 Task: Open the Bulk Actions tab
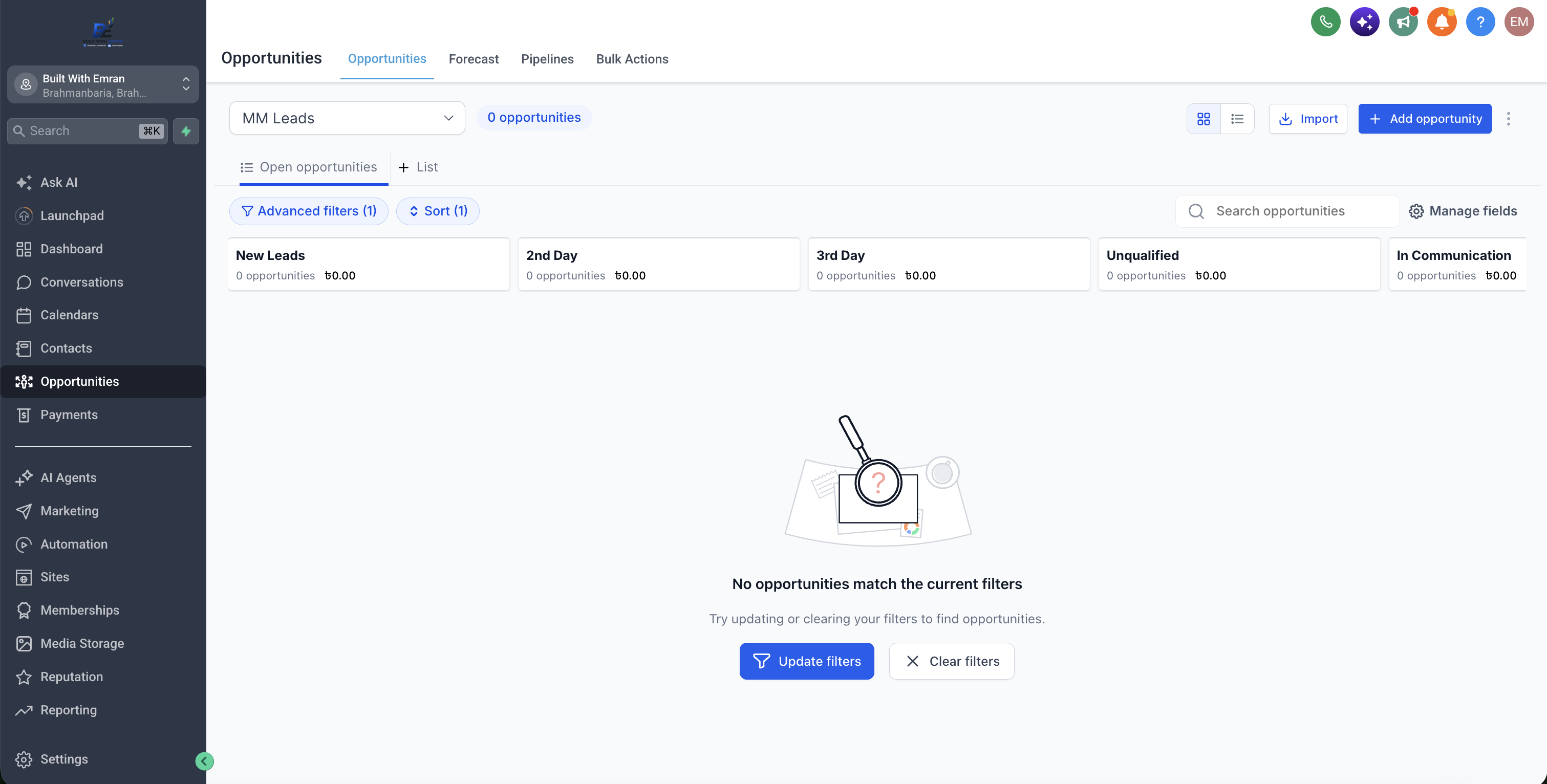632,59
